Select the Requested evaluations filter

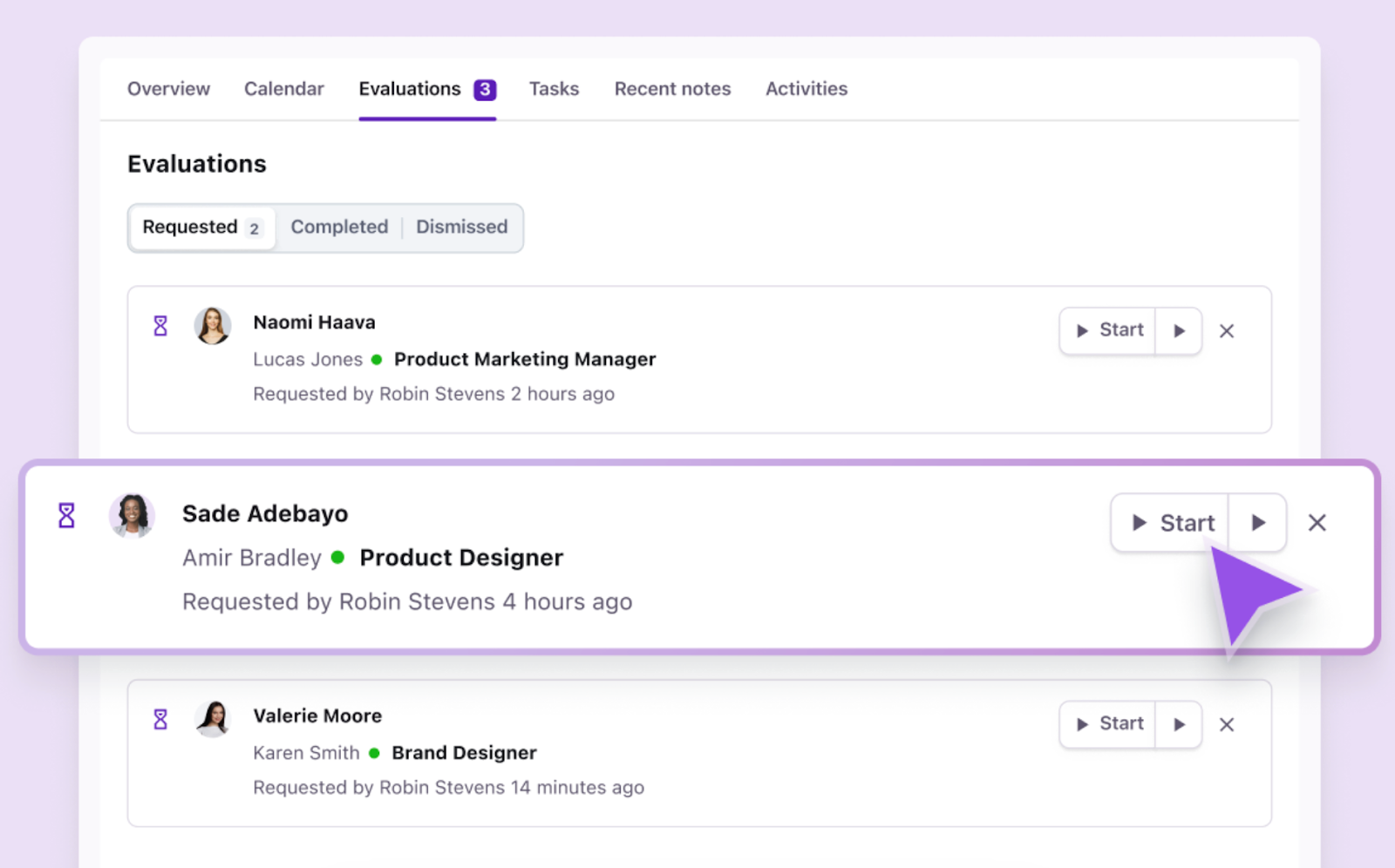pos(201,227)
